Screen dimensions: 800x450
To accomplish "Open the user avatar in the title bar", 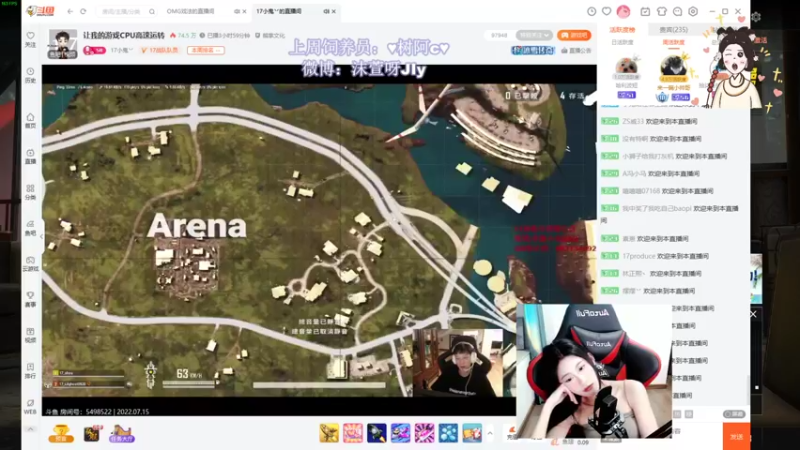I will click(623, 11).
